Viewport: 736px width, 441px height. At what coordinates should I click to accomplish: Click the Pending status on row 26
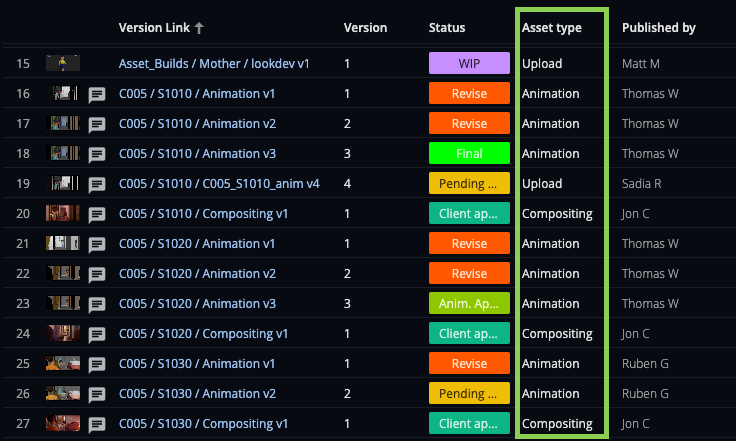(x=469, y=394)
